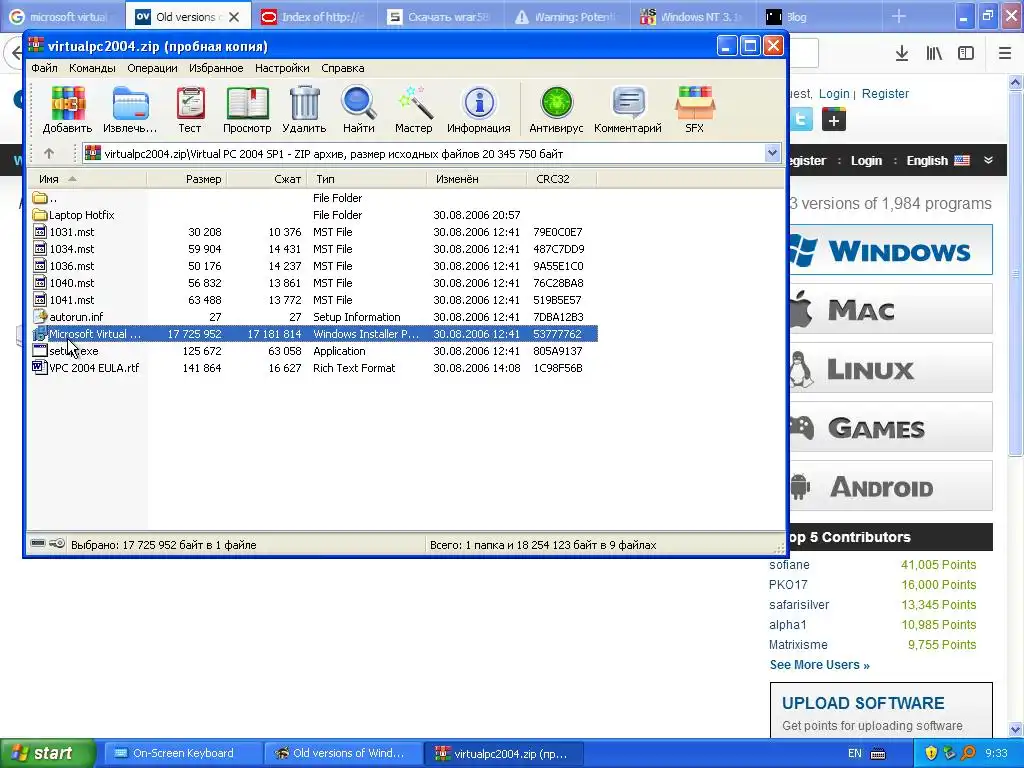Click the drive icon in WinRAR status bar
Viewport: 1024px width, 768px height.
coord(38,543)
